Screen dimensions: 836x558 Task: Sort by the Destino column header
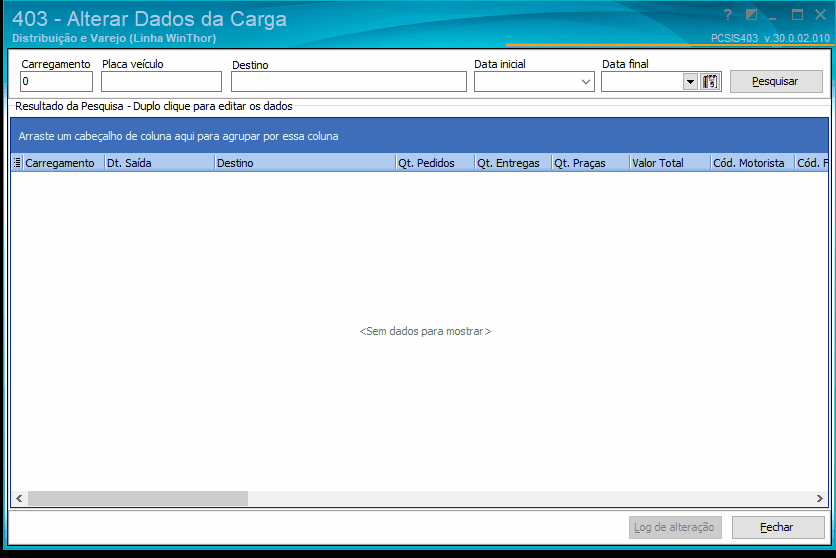[305, 163]
